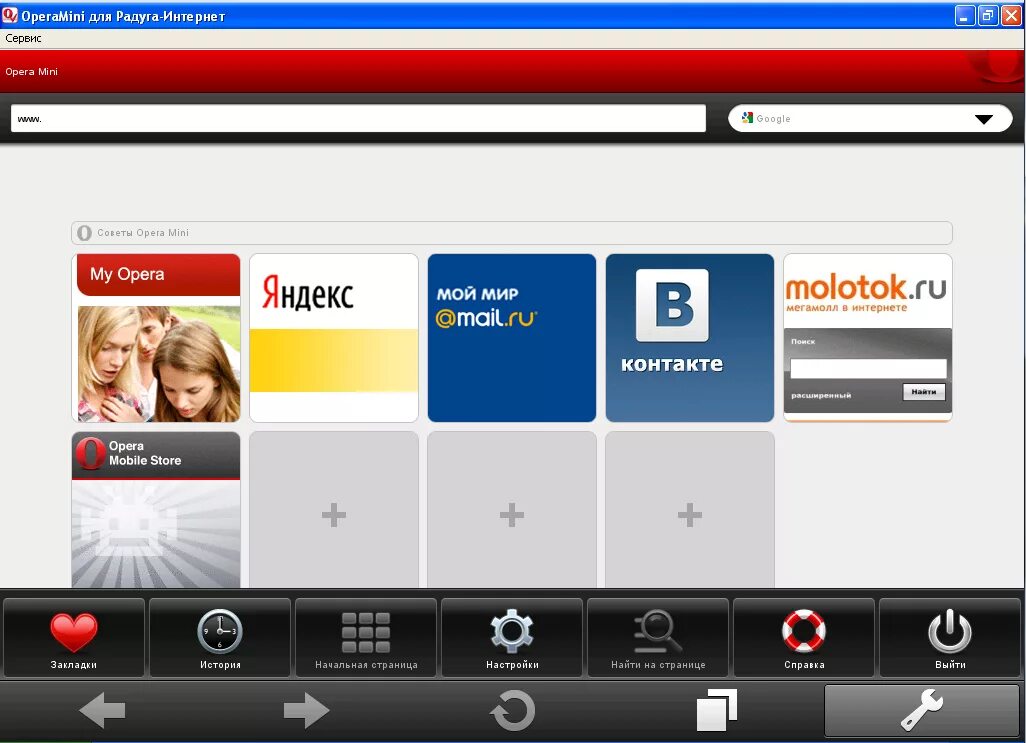Open the molotok.ru speed dial tile
The image size is (1026, 743).
pyautogui.click(x=868, y=337)
